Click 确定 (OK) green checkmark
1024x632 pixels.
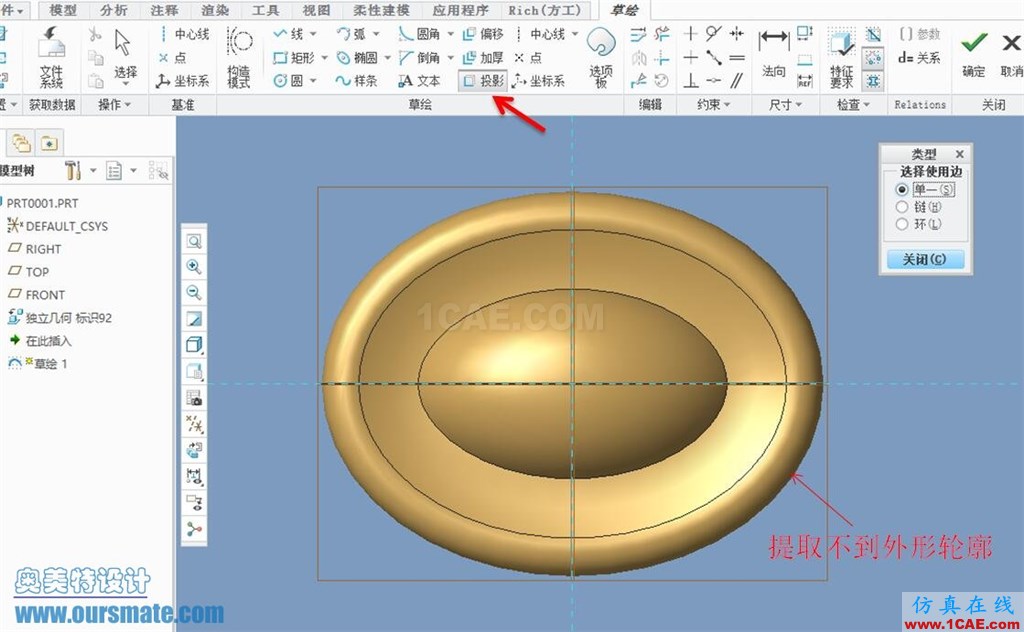pos(973,55)
